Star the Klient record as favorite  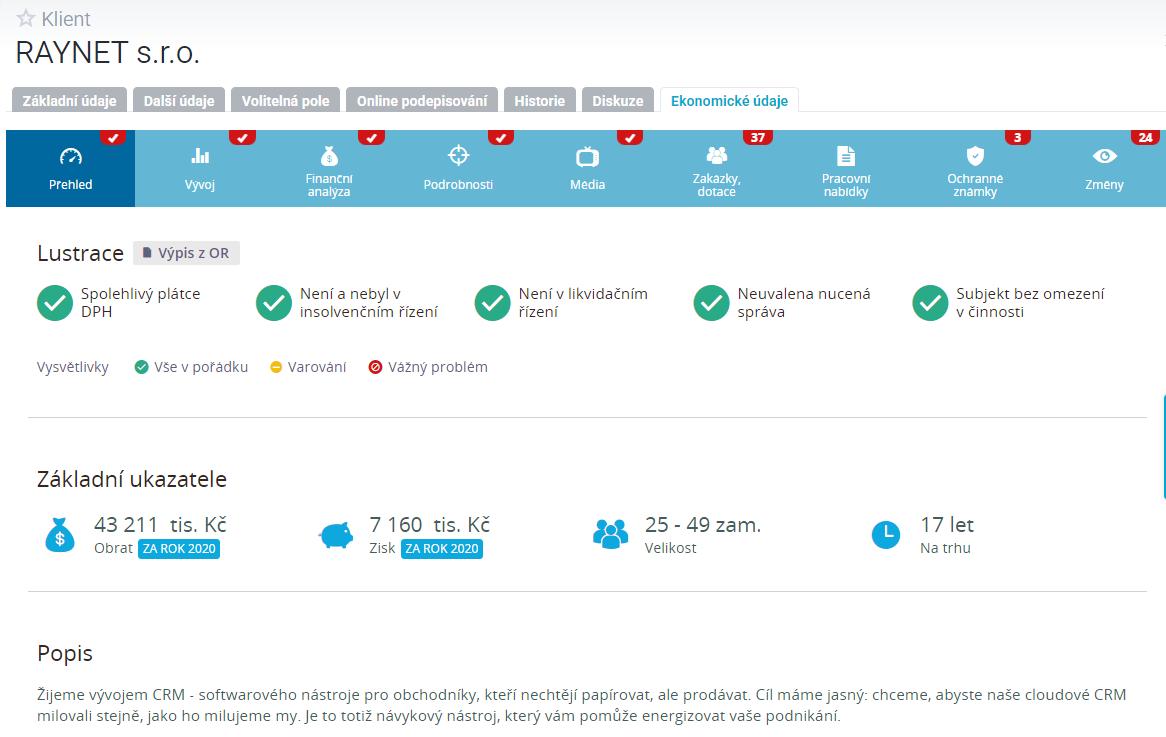coord(25,18)
